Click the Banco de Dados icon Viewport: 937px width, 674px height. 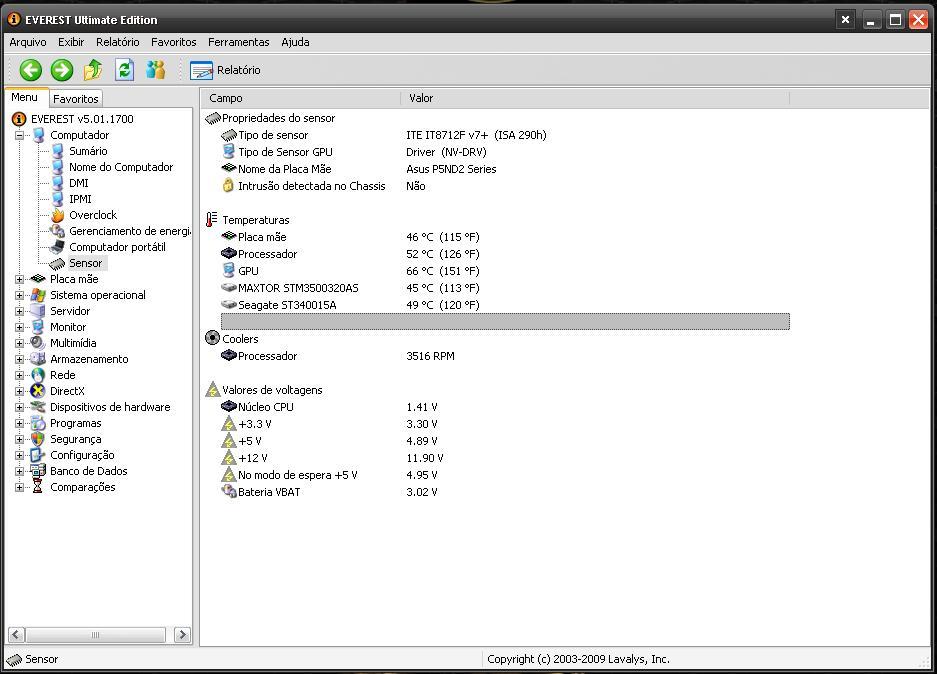[x=38, y=471]
